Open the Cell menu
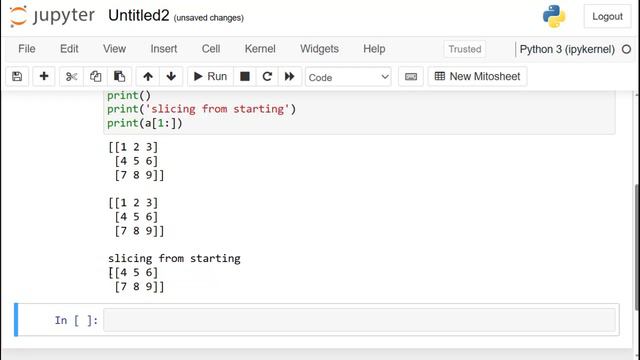Image resolution: width=640 pixels, height=360 pixels. pos(211,49)
